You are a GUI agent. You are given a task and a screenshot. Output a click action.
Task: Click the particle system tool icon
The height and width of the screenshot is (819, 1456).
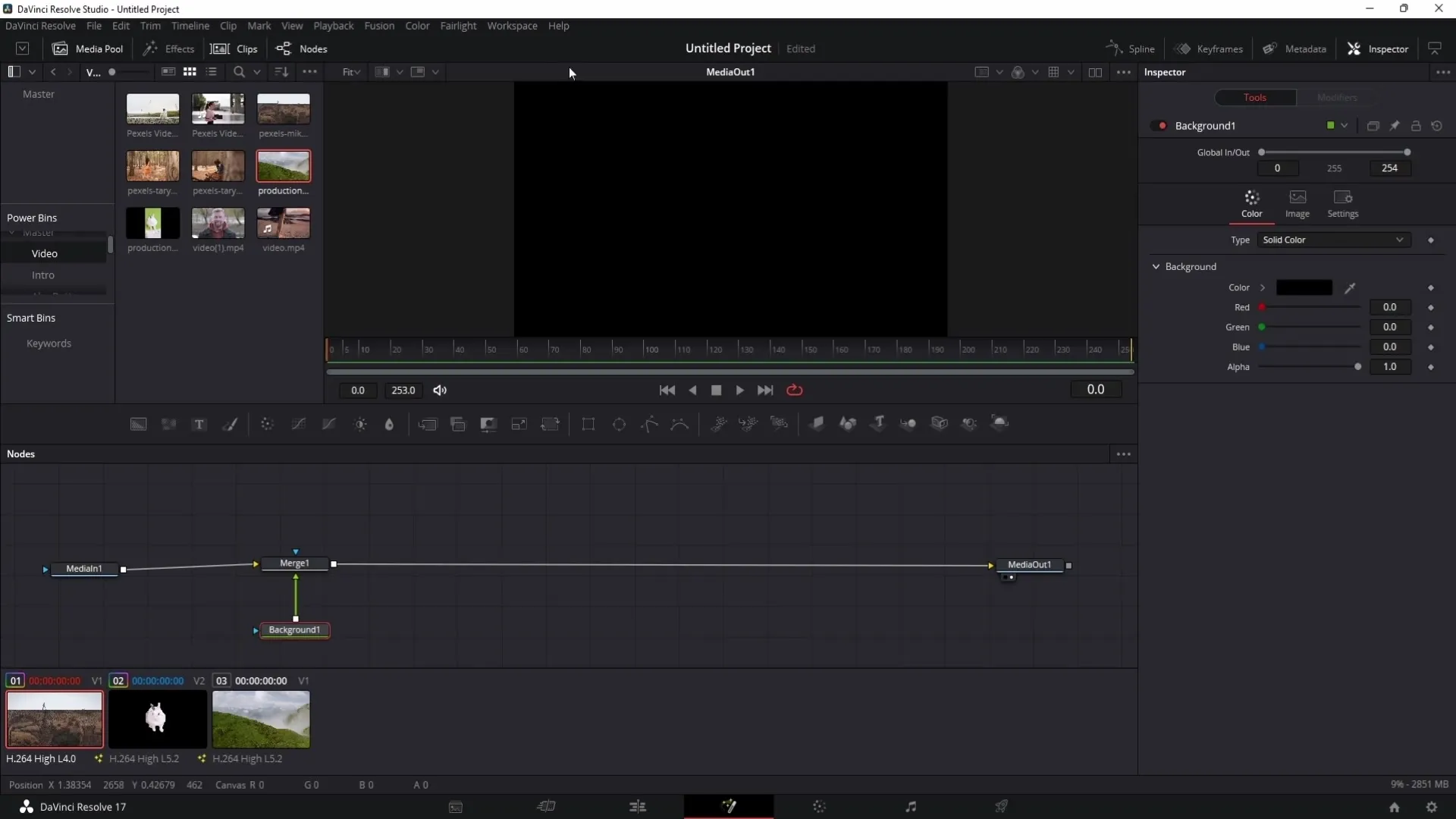tap(718, 424)
